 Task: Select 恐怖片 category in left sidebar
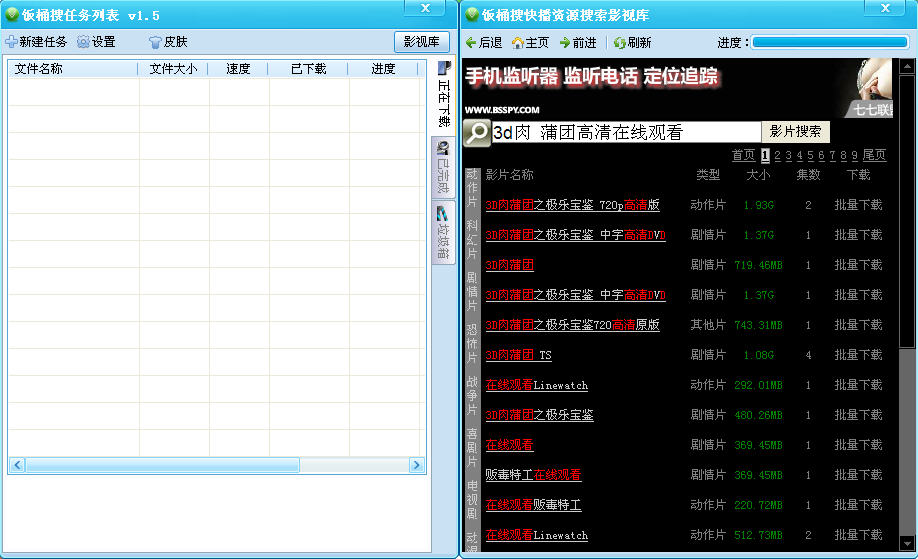point(472,343)
